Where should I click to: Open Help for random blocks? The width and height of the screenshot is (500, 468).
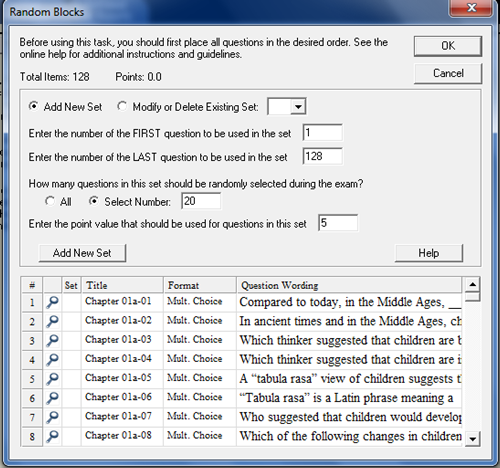[429, 253]
